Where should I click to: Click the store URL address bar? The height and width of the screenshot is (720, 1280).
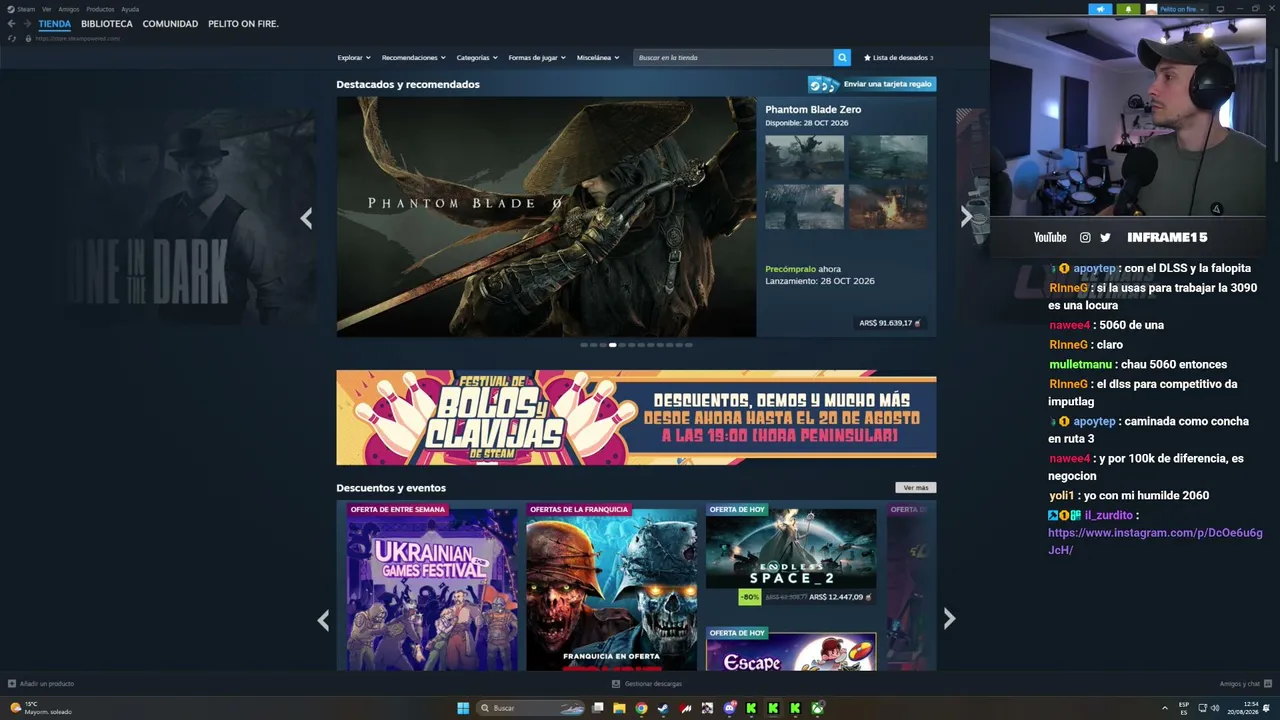click(x=77, y=38)
